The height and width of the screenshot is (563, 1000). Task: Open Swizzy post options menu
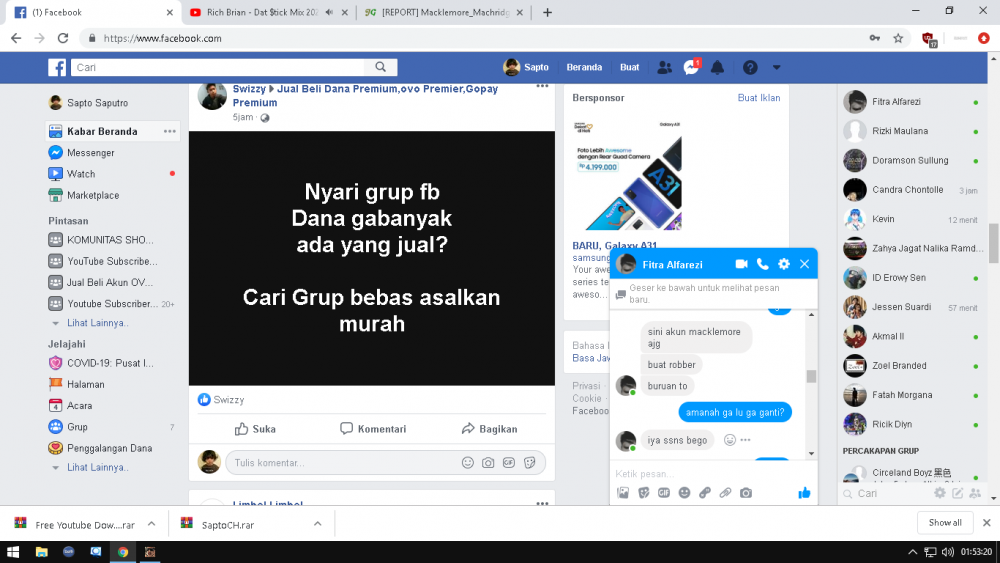pos(542,86)
